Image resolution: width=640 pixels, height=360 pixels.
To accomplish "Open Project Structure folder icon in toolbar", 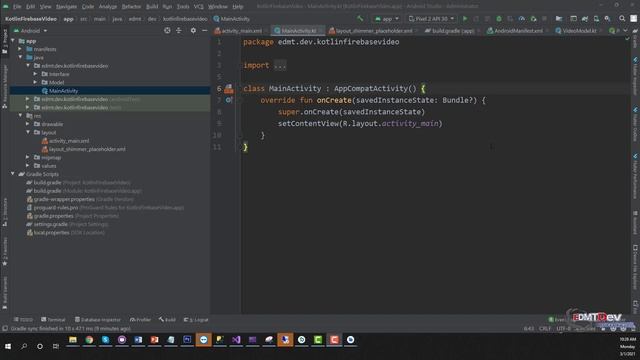I will point(559,19).
